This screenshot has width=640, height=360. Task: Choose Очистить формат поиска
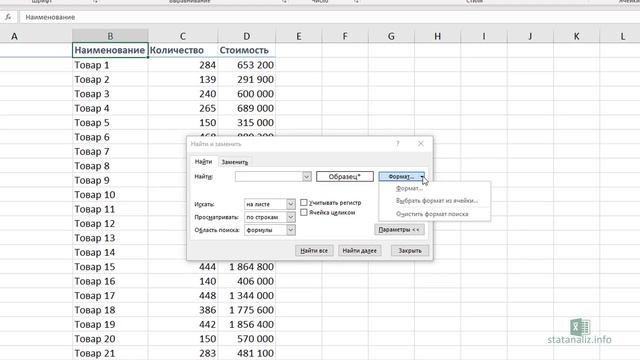(432, 214)
